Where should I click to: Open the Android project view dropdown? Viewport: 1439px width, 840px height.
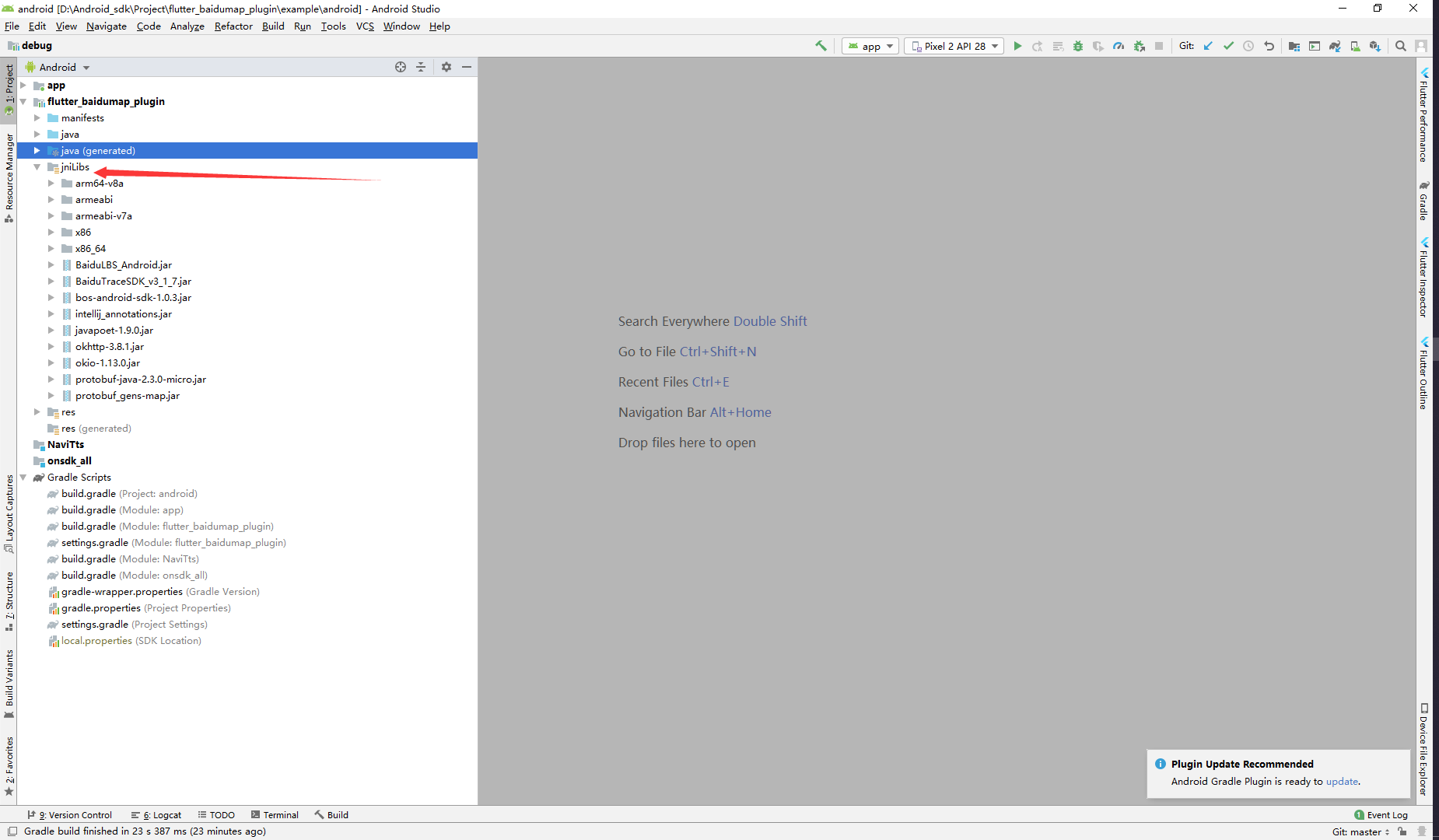click(58, 67)
